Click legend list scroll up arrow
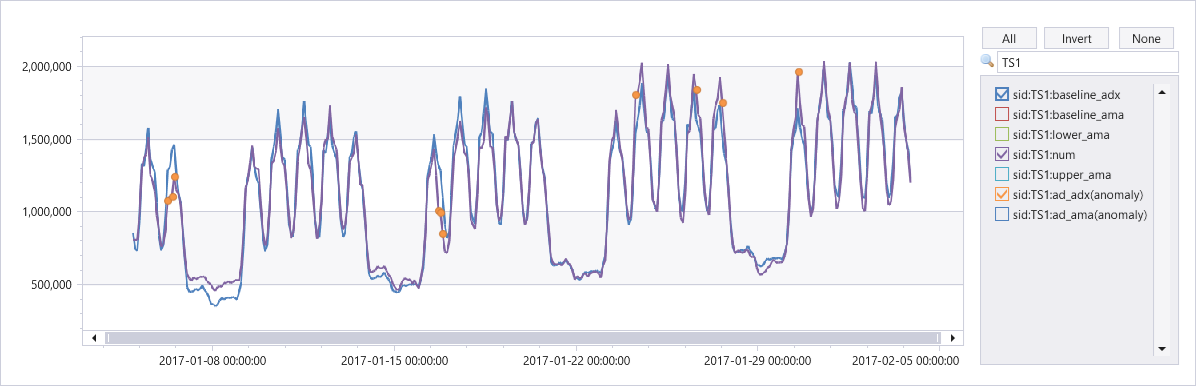The height and width of the screenshot is (386, 1196). [x=1162, y=92]
